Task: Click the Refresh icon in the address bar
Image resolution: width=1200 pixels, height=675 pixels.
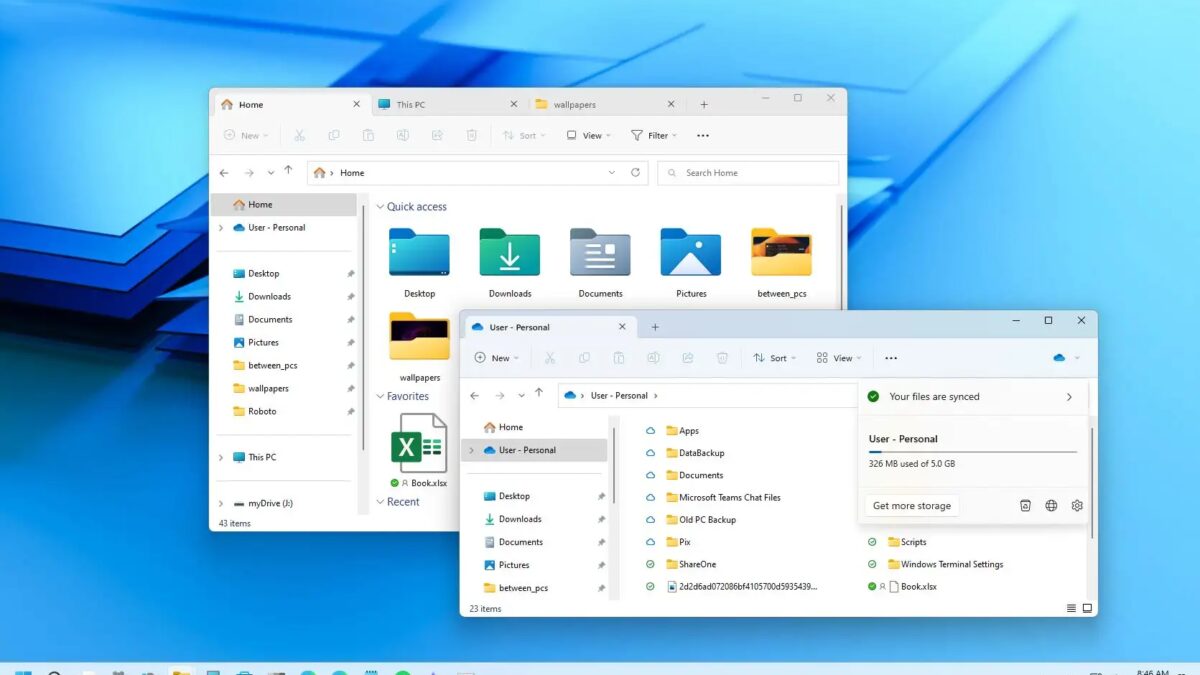Action: point(637,172)
